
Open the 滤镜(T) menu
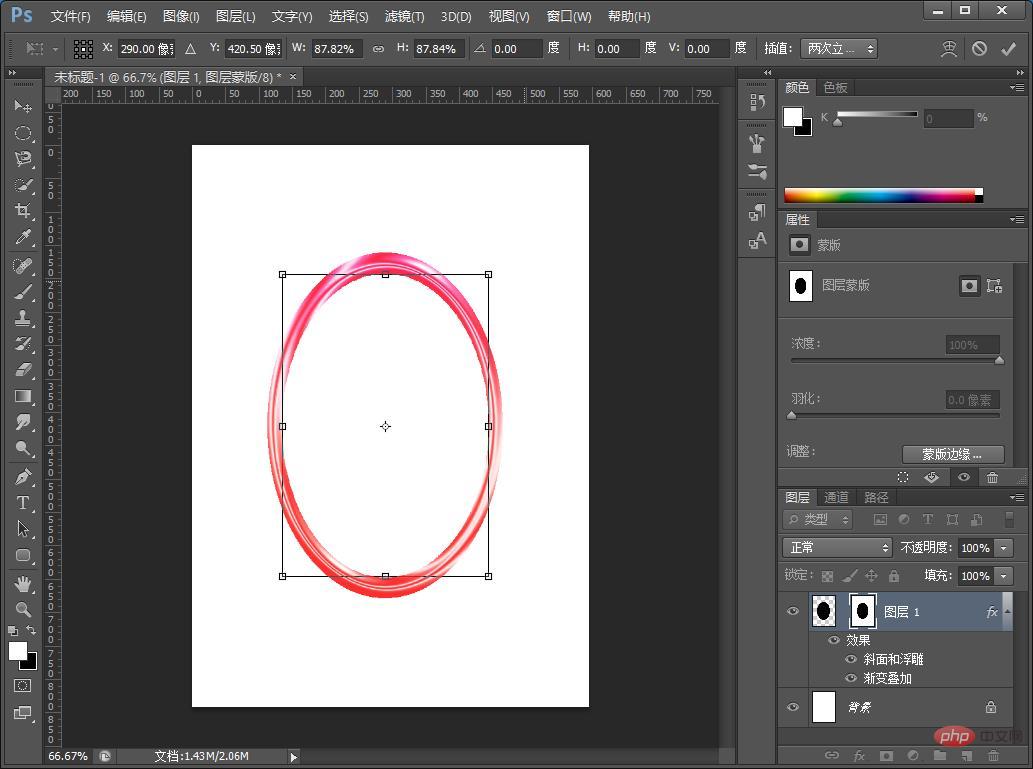tap(405, 16)
